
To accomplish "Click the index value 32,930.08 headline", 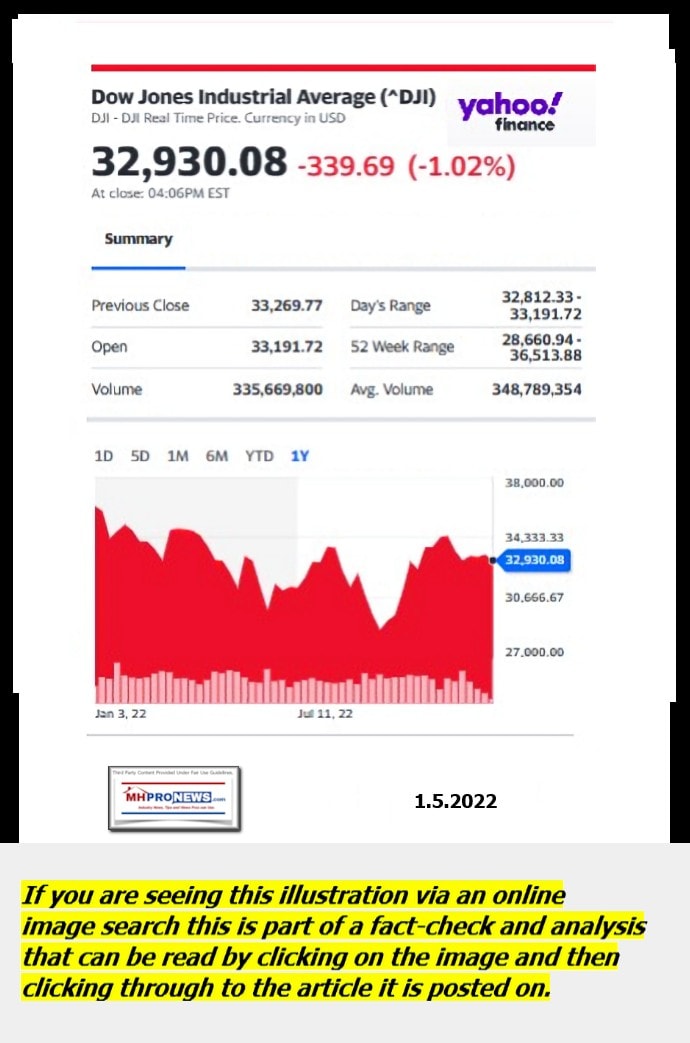I will [x=189, y=162].
